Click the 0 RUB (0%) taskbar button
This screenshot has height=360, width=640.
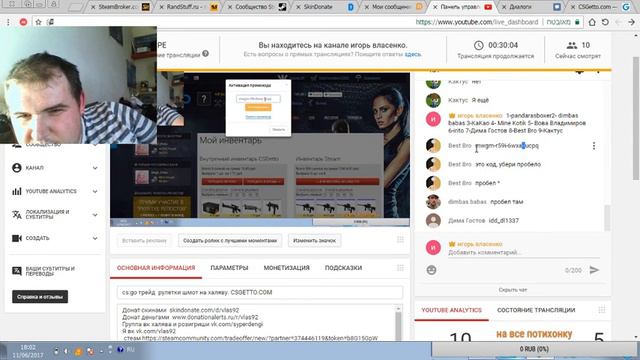534,349
